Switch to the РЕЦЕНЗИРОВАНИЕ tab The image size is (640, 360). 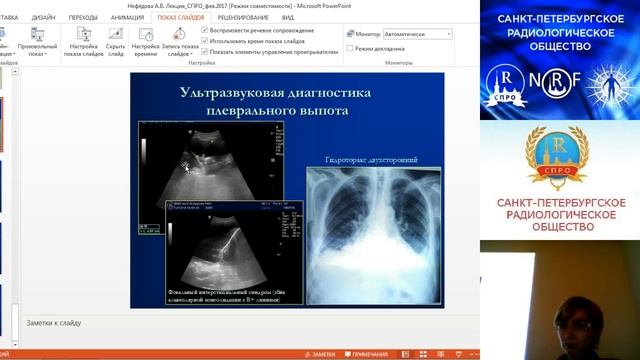(x=243, y=18)
